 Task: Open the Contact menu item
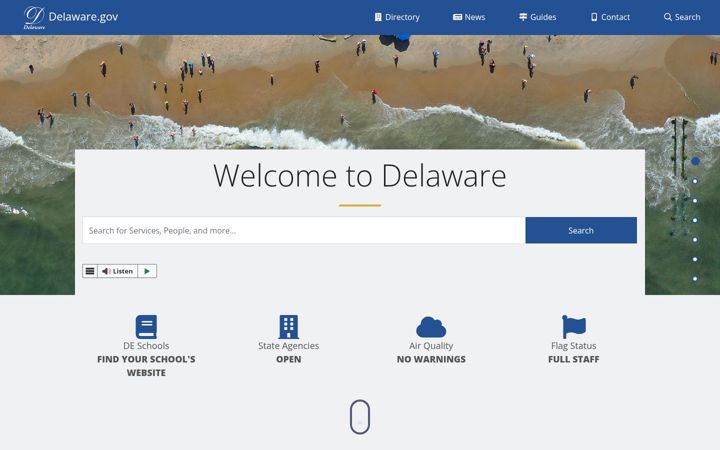tap(611, 17)
